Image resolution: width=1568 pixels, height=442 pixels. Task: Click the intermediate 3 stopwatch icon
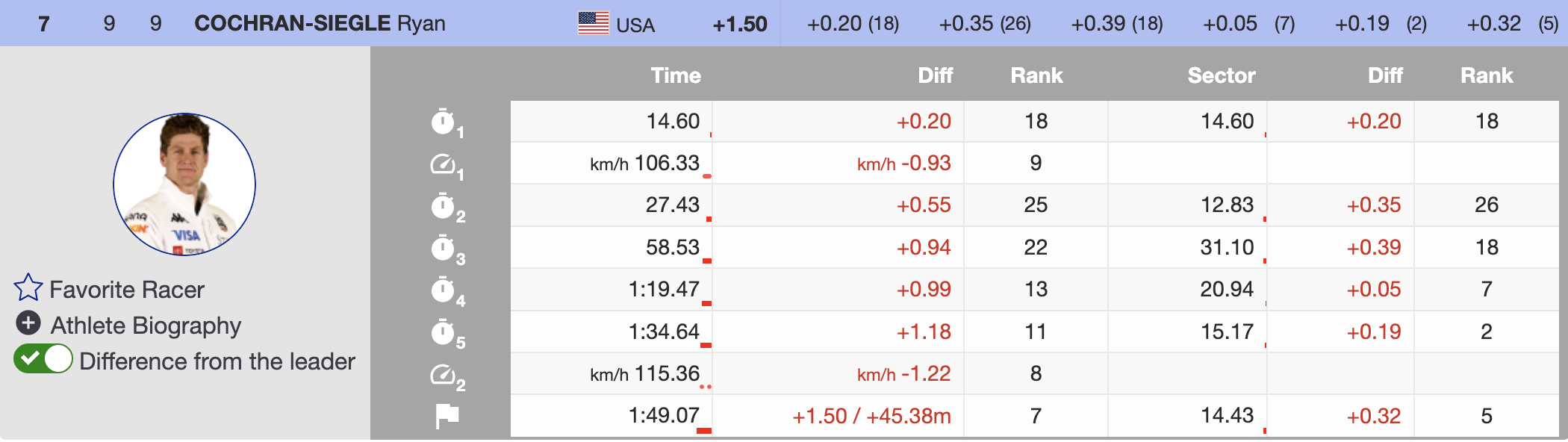[444, 248]
